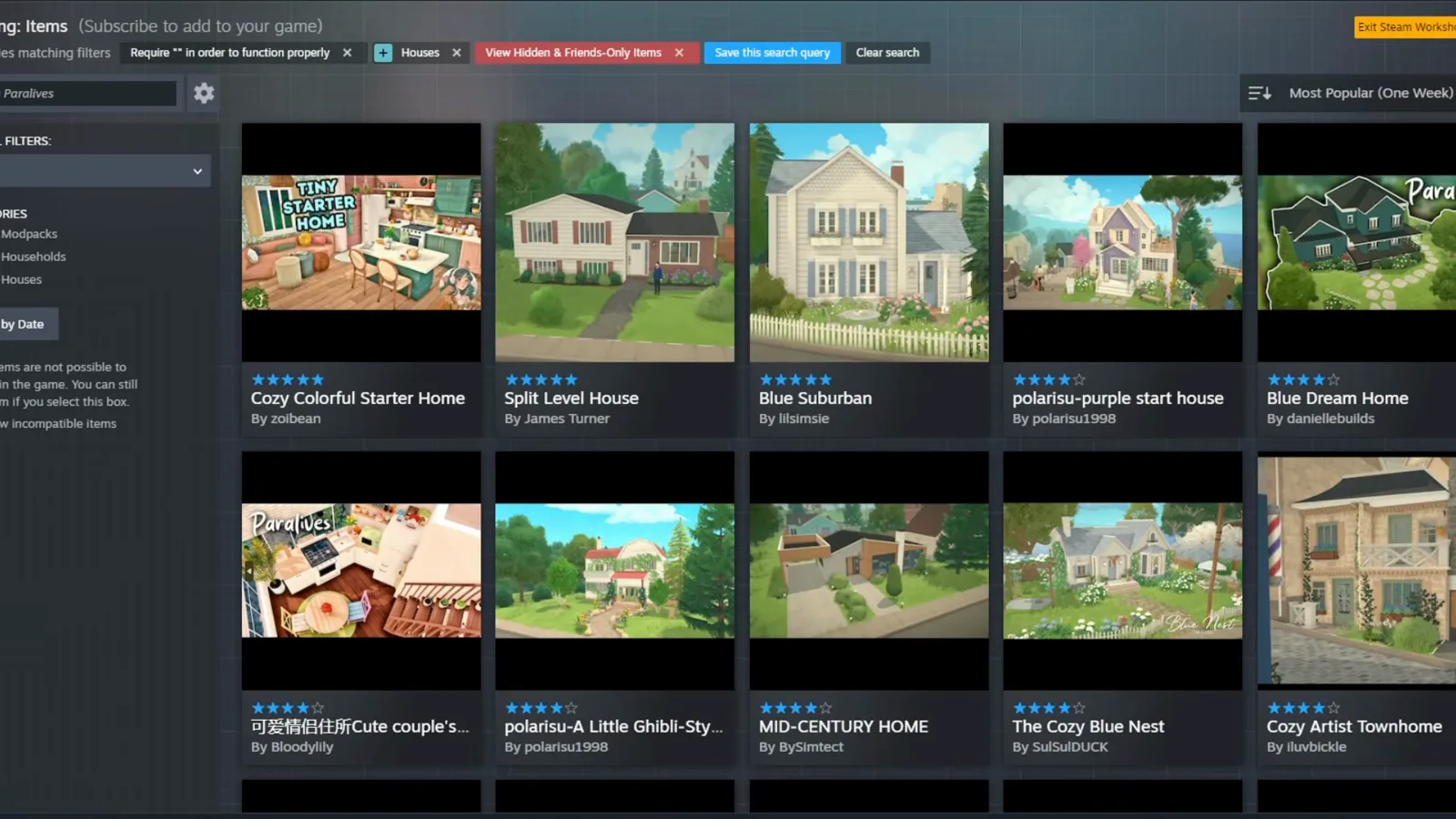Open Cozy Colorful Starter Home thumbnail
Viewport: 1456px width, 819px height.
[361, 242]
